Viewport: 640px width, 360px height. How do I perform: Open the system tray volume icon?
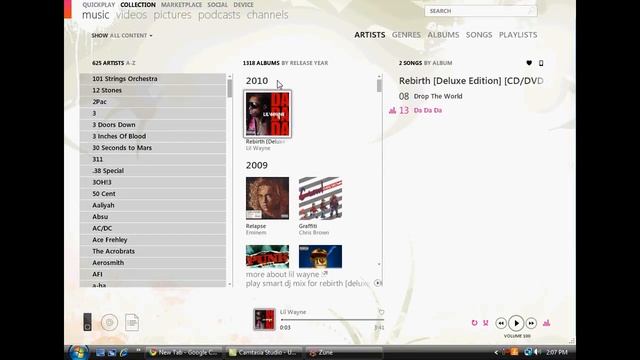[x=538, y=352]
